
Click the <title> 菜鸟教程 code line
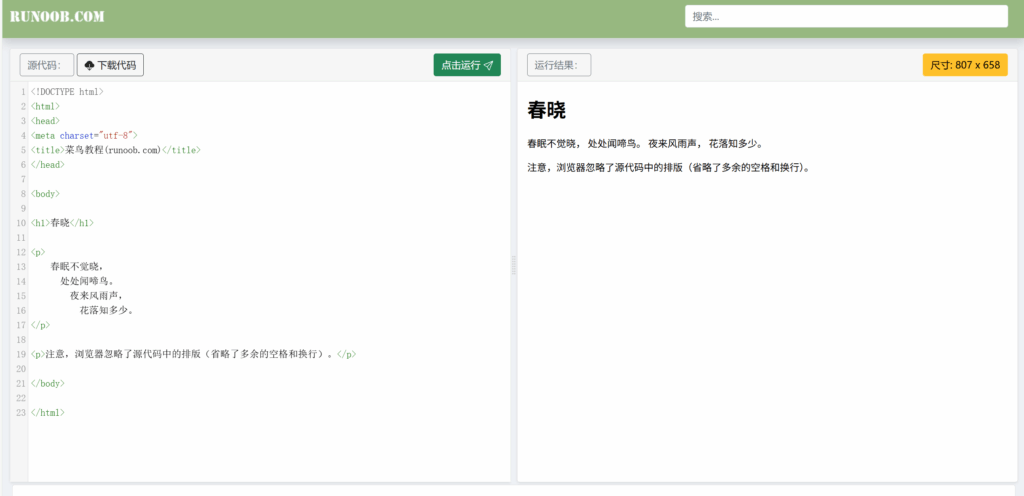coord(115,150)
